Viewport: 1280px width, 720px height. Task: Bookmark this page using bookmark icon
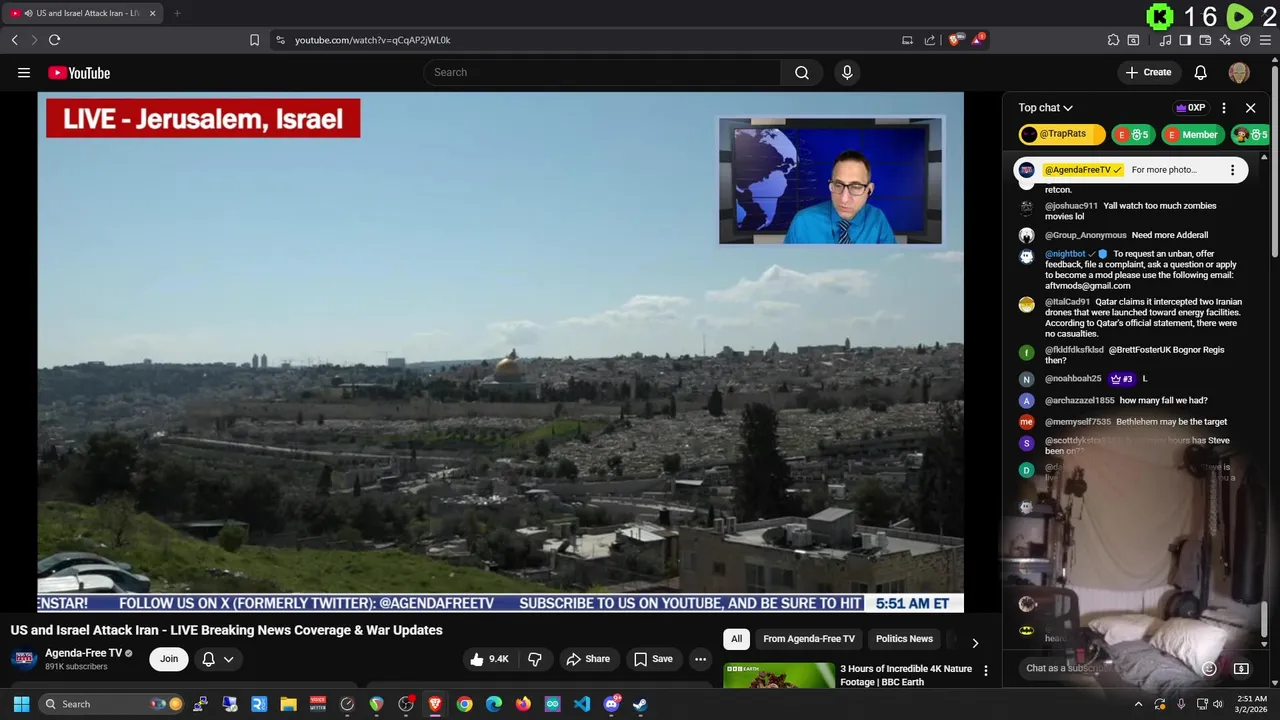point(254,40)
